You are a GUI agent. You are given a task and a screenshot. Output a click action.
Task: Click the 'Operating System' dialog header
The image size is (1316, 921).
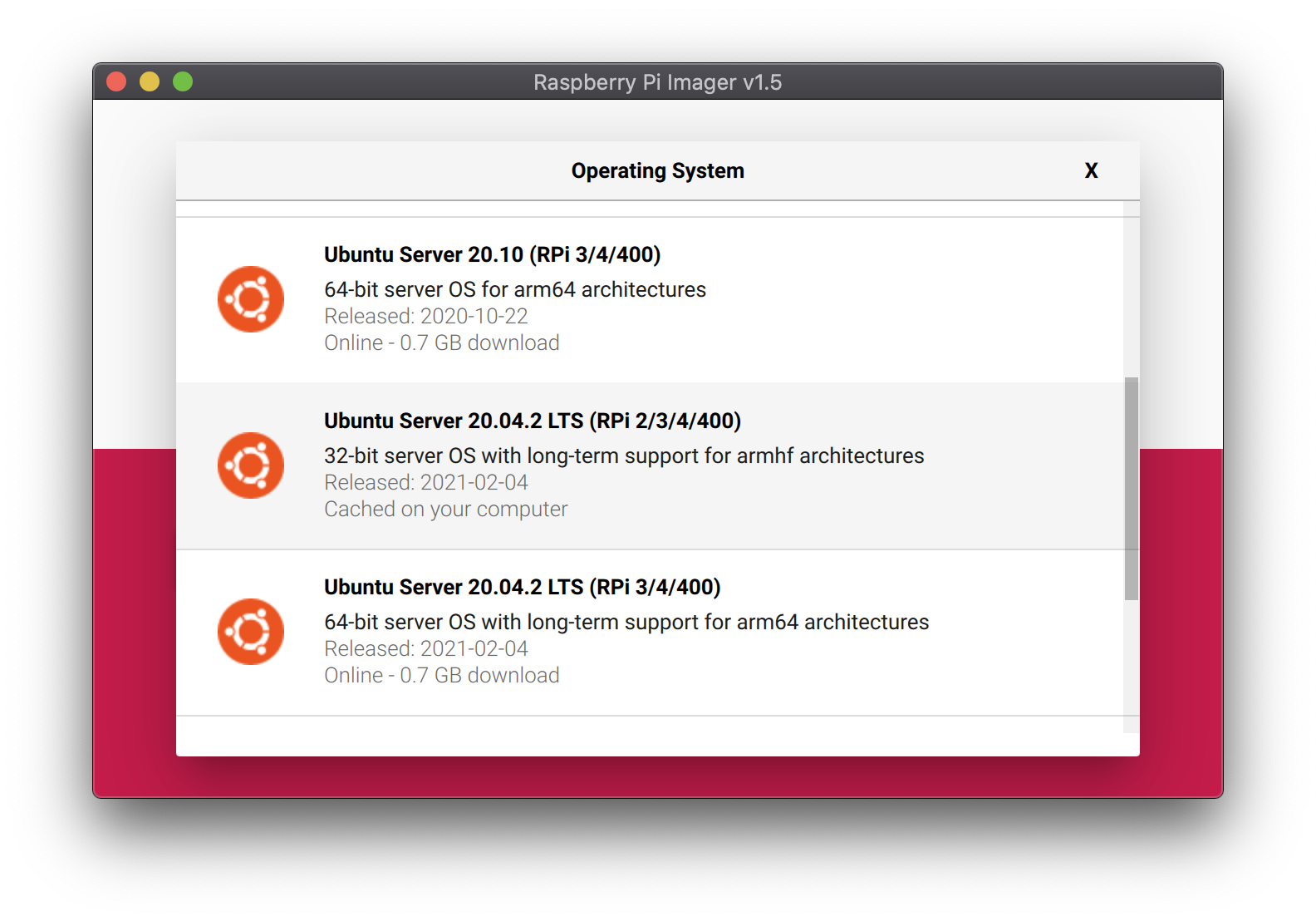tap(657, 170)
